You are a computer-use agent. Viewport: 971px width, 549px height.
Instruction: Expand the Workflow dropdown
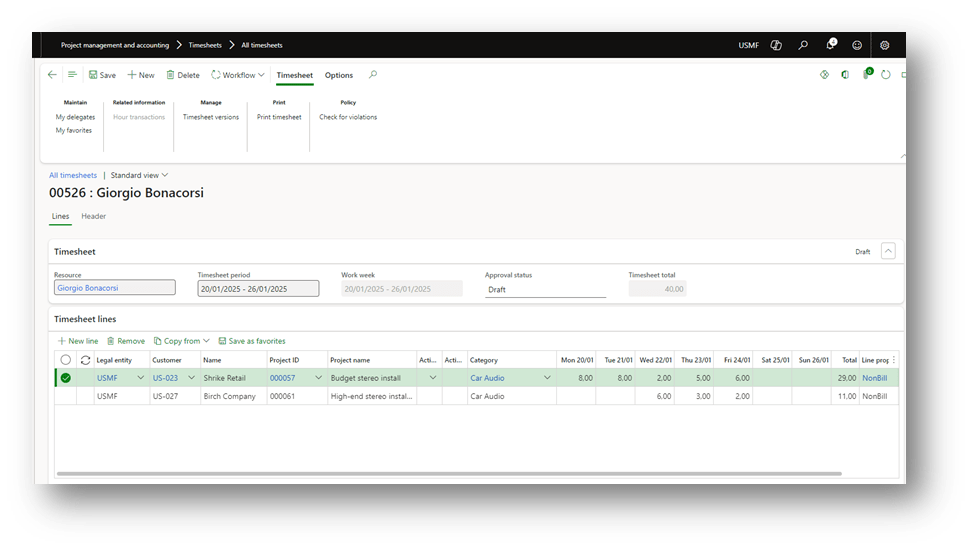[x=238, y=75]
